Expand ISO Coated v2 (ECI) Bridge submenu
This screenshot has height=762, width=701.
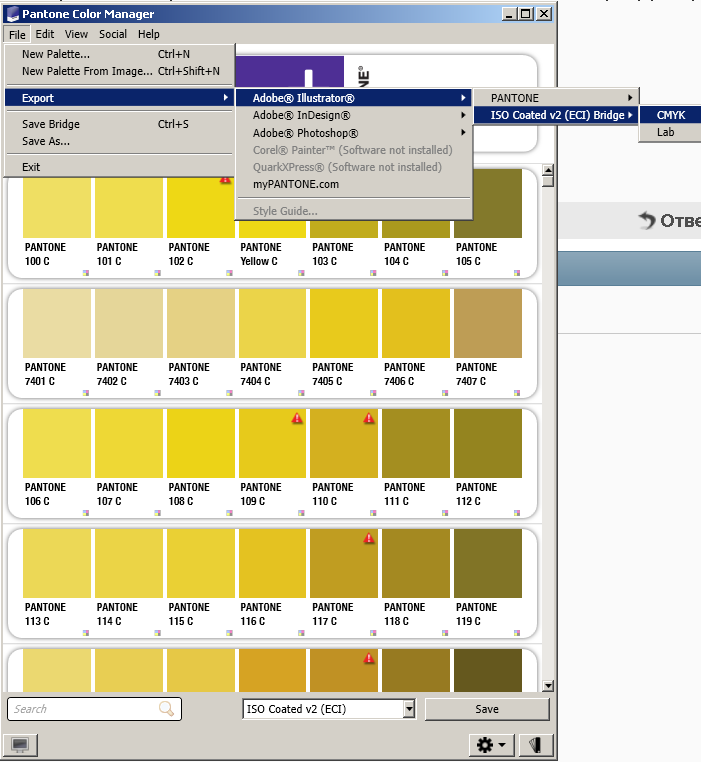(556, 115)
